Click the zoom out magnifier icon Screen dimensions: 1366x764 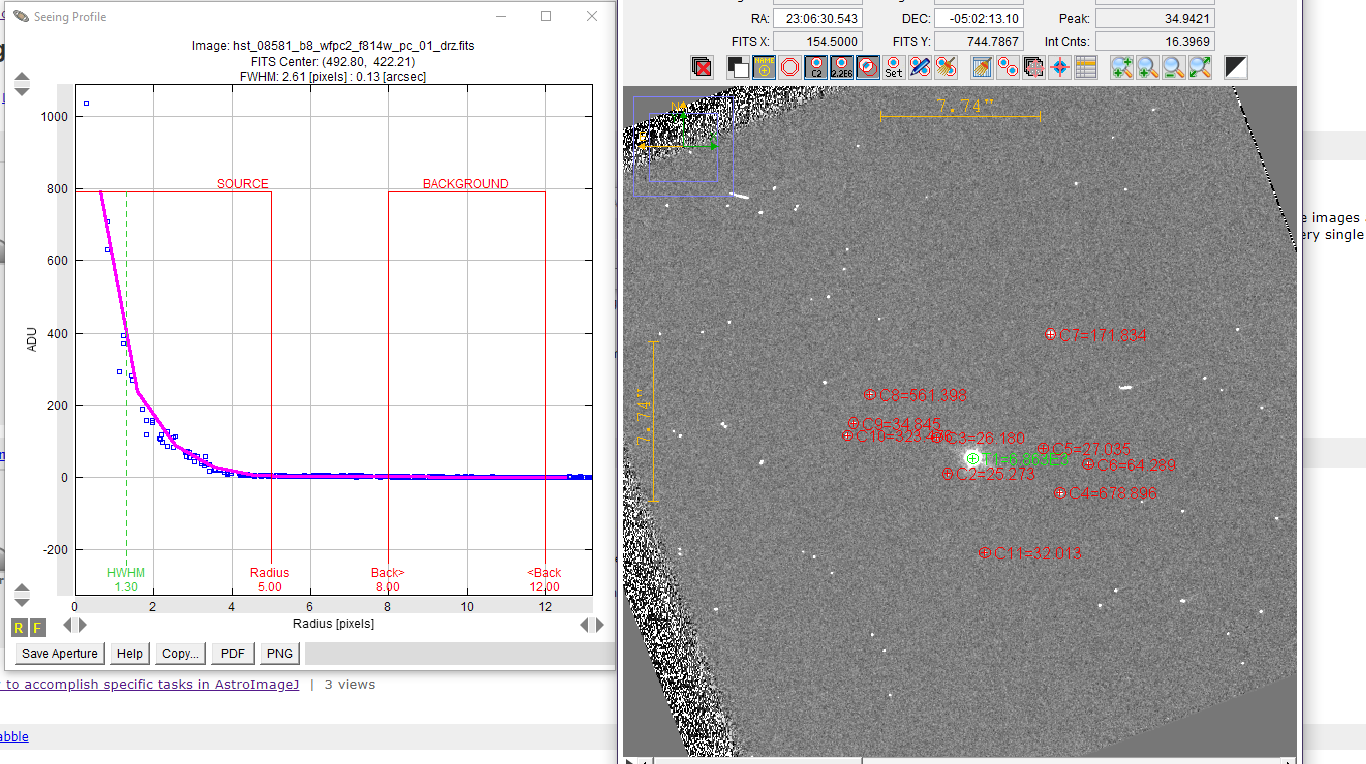(1173, 67)
